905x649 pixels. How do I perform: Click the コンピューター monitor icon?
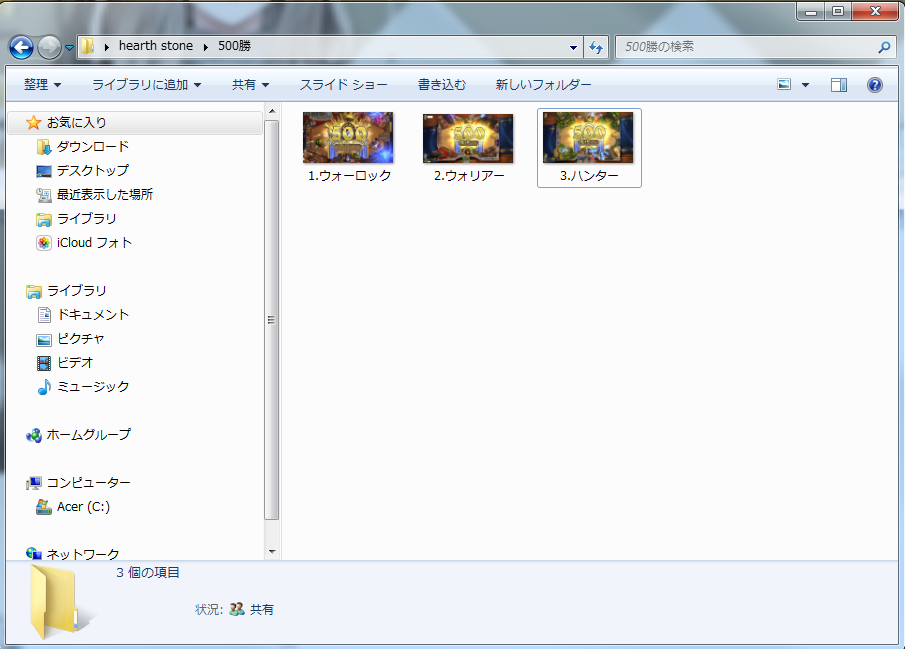coord(33,483)
